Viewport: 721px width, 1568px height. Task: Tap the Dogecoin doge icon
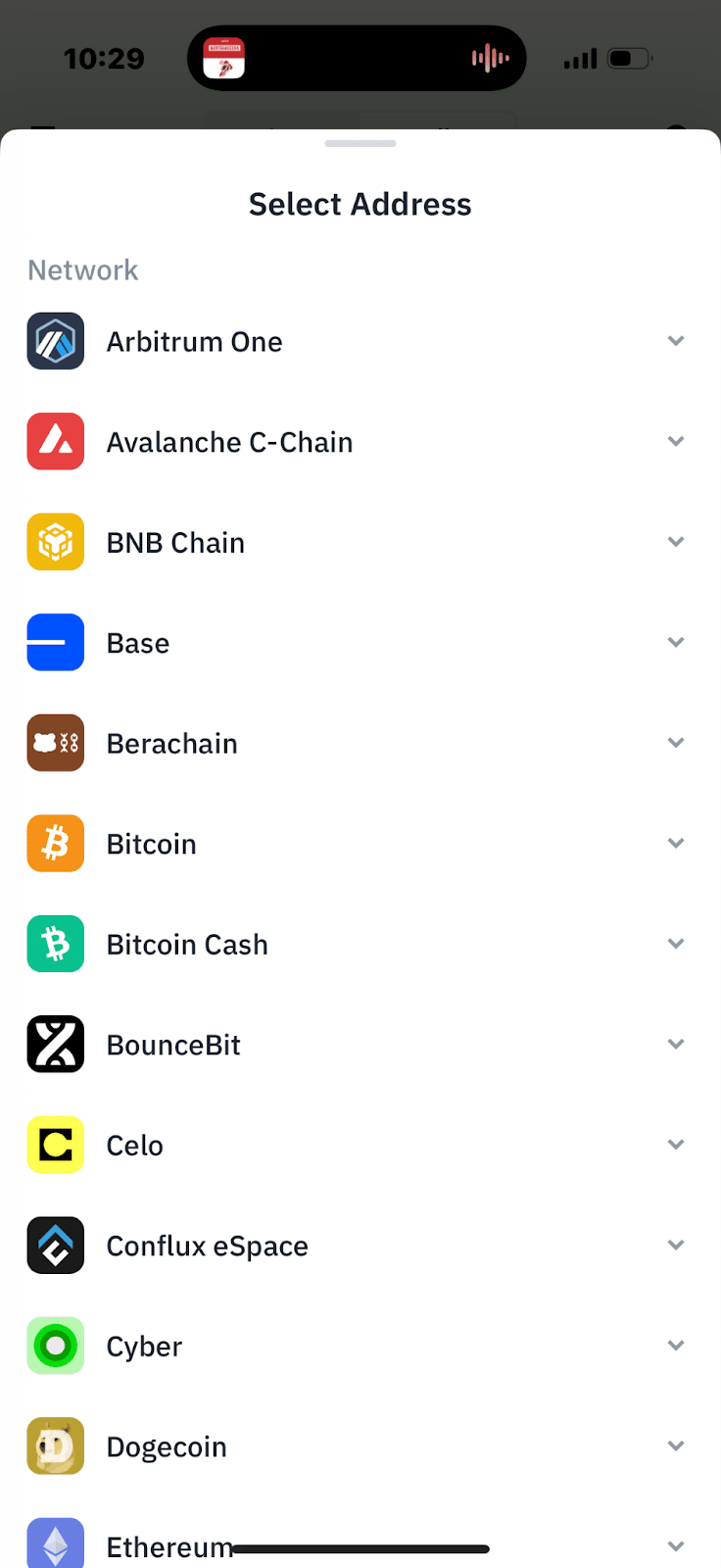56,1446
